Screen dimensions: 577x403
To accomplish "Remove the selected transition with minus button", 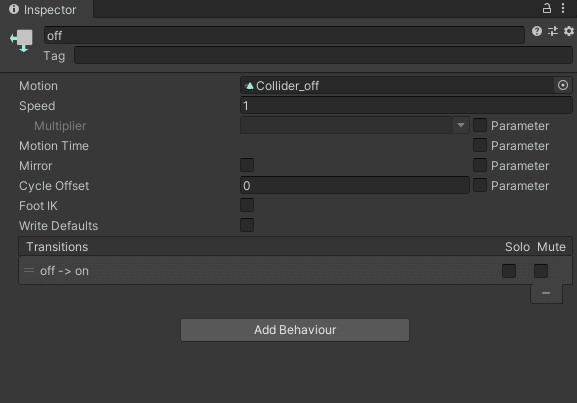I will pos(546,293).
